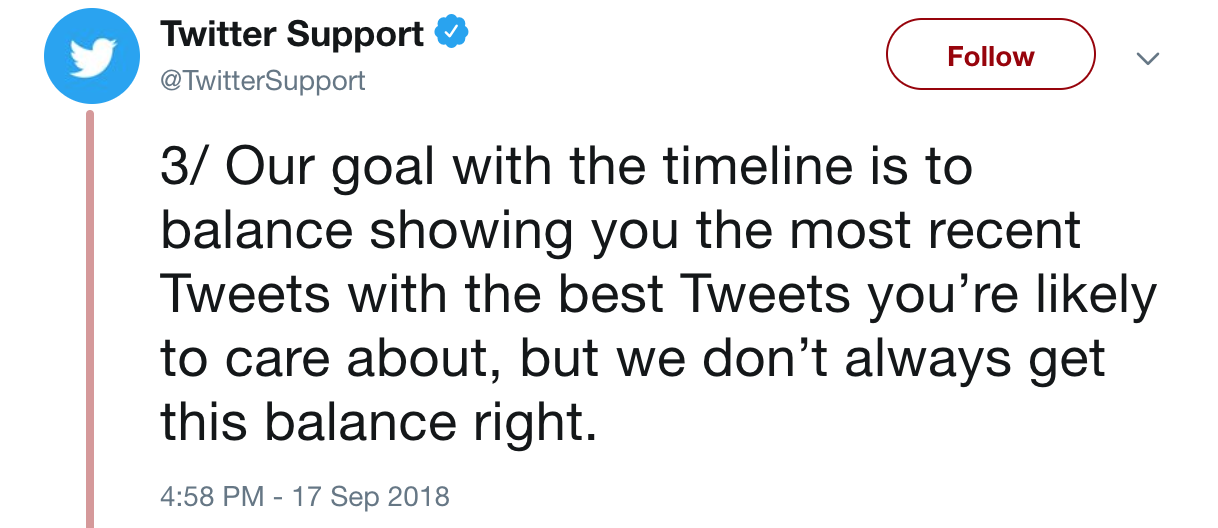Viewport: 1218px width, 528px height.
Task: Open the 4:58 PM tweet timestamp
Action: (213, 496)
